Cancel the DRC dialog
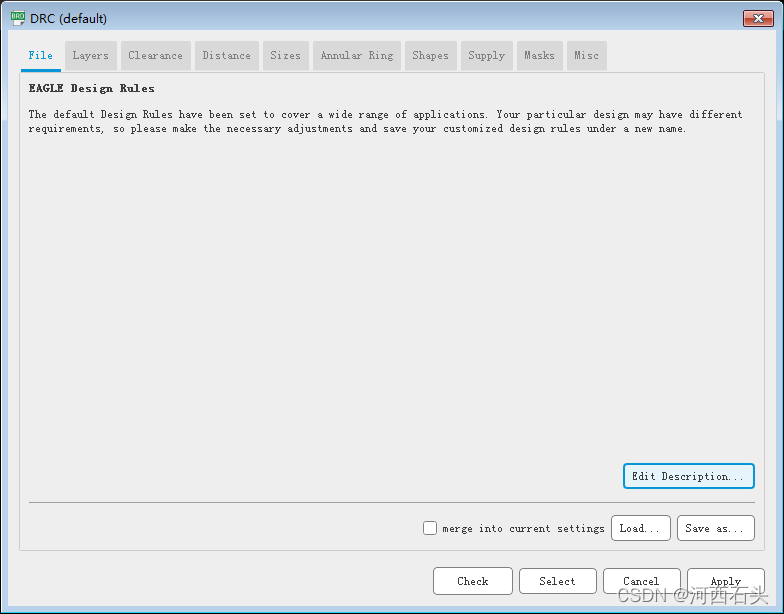This screenshot has height=614, width=784. coord(641,581)
